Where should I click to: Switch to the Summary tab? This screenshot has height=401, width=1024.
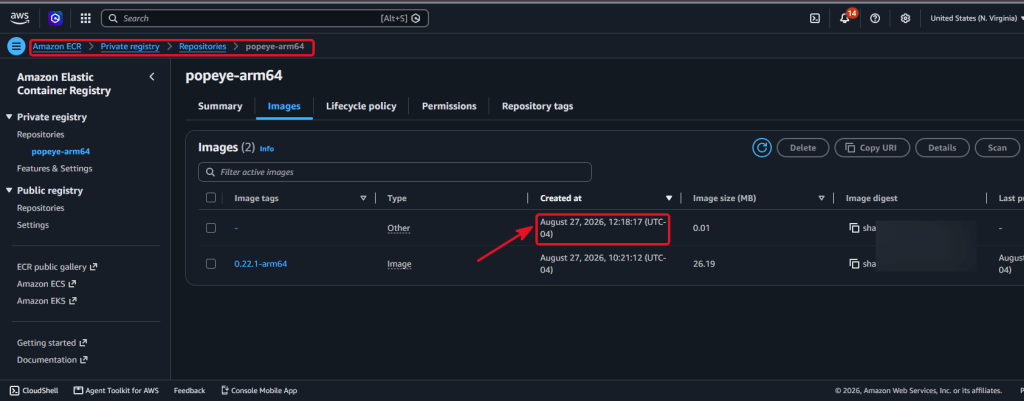220,106
